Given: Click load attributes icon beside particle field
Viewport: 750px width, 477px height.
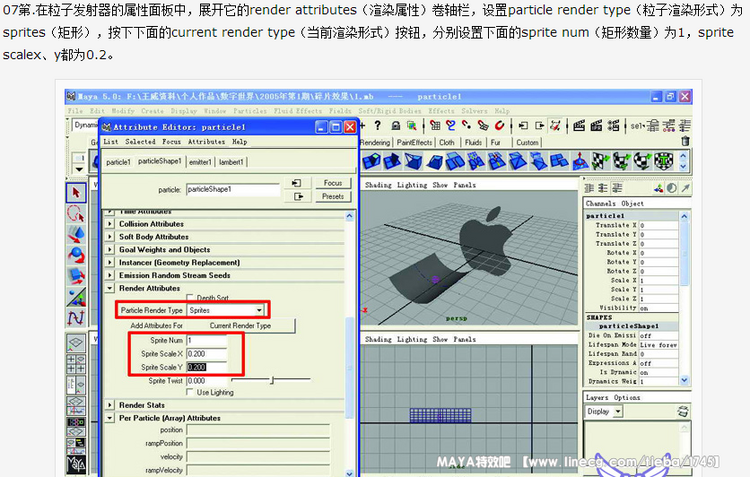Looking at the screenshot, I should point(297,183).
